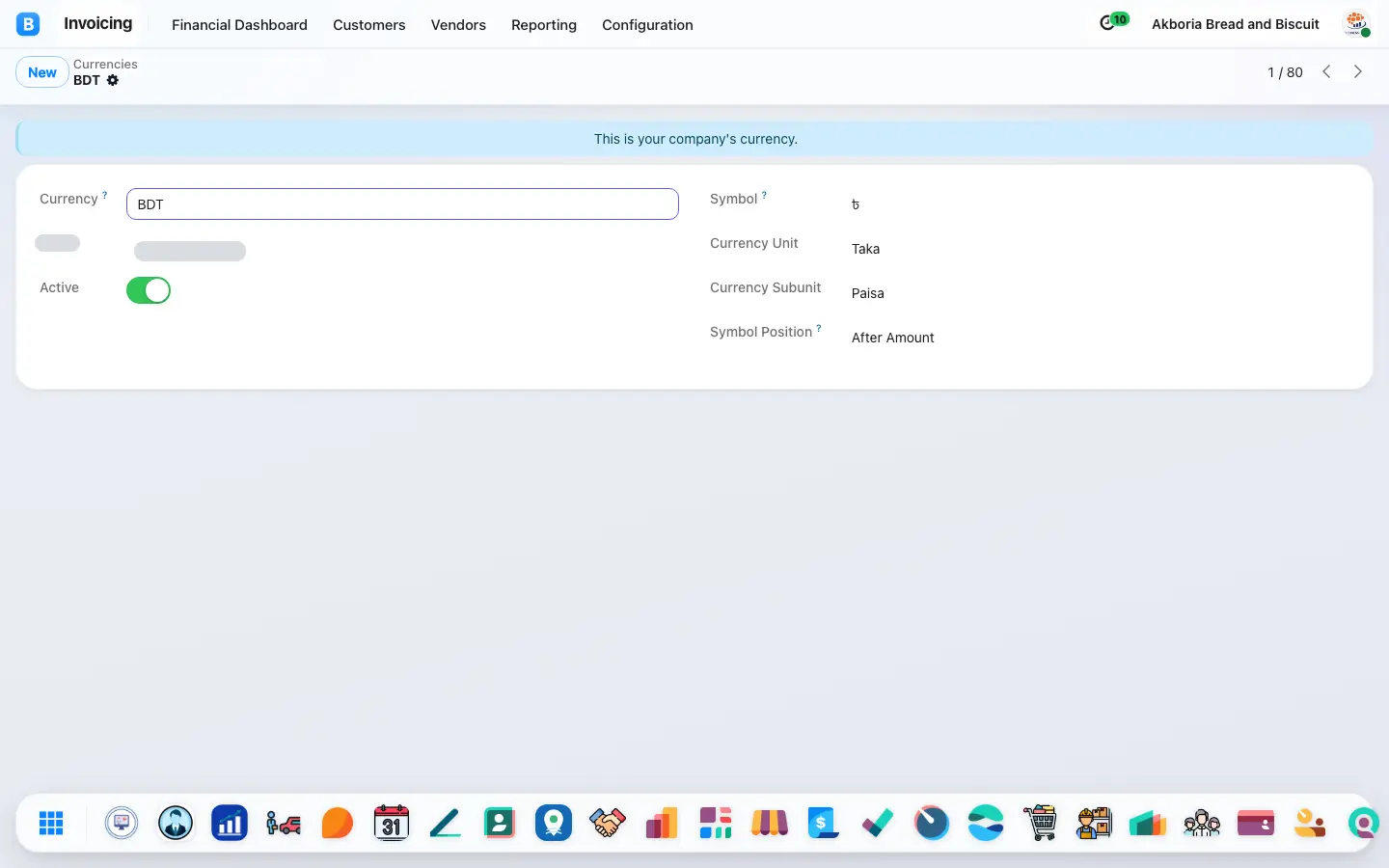Click the New button
Viewport: 1389px width, 868px height.
click(42, 72)
